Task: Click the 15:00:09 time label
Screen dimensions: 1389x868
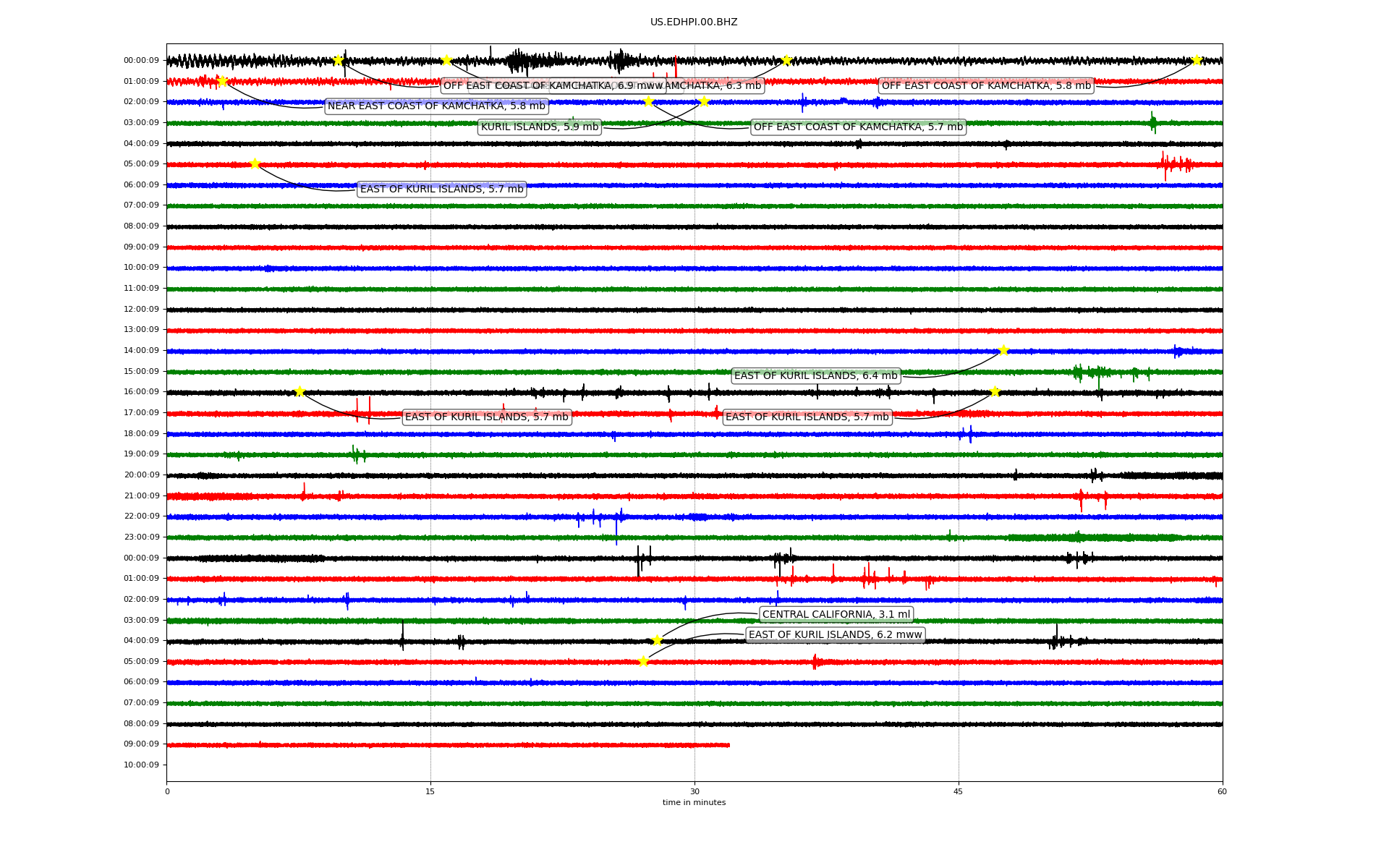Action: point(141,372)
